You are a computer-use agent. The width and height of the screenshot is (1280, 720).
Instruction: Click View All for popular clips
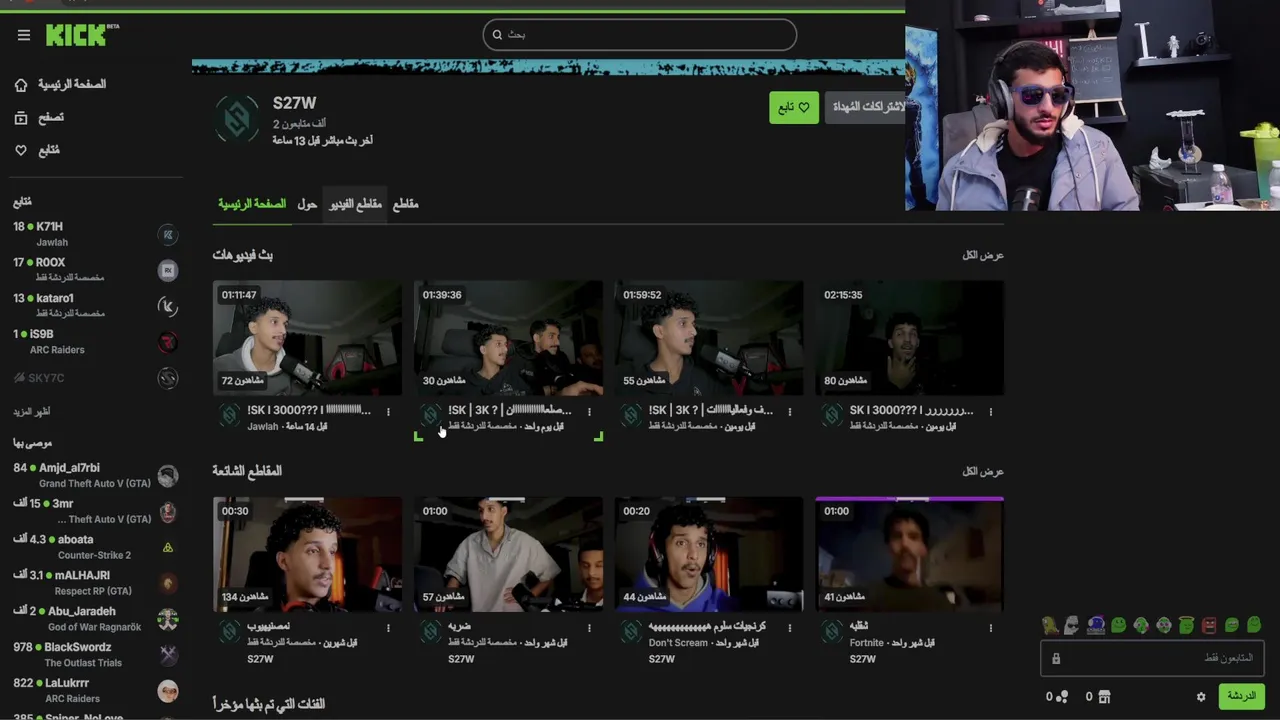pyautogui.click(x=983, y=472)
